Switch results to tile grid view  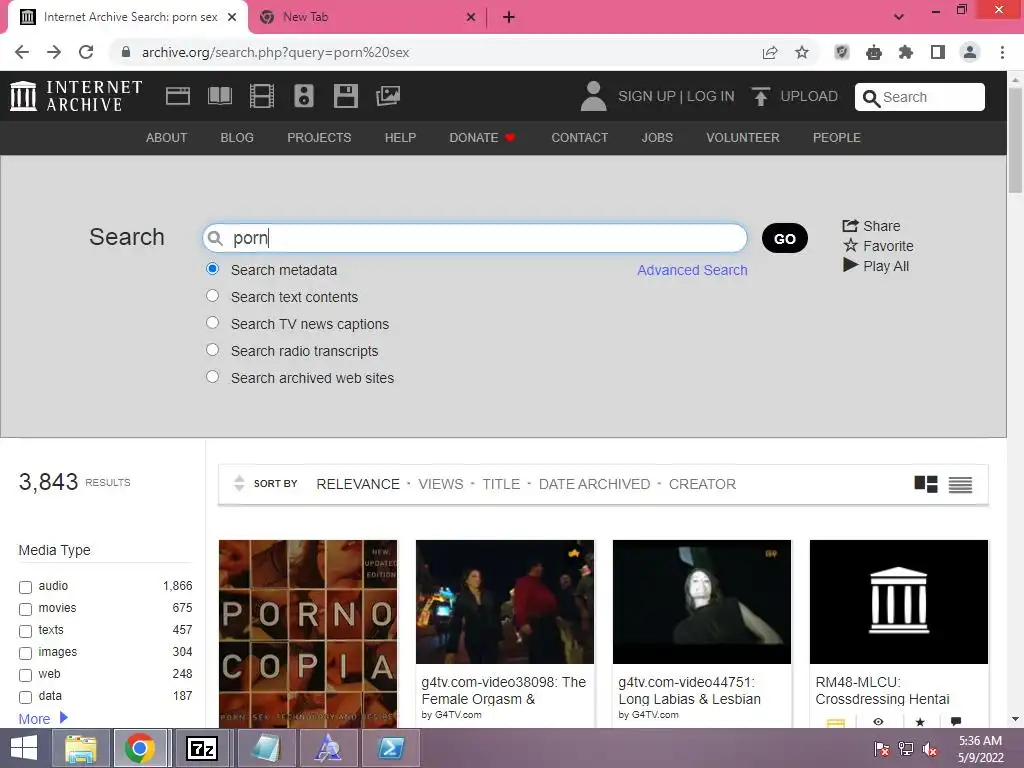pos(925,484)
